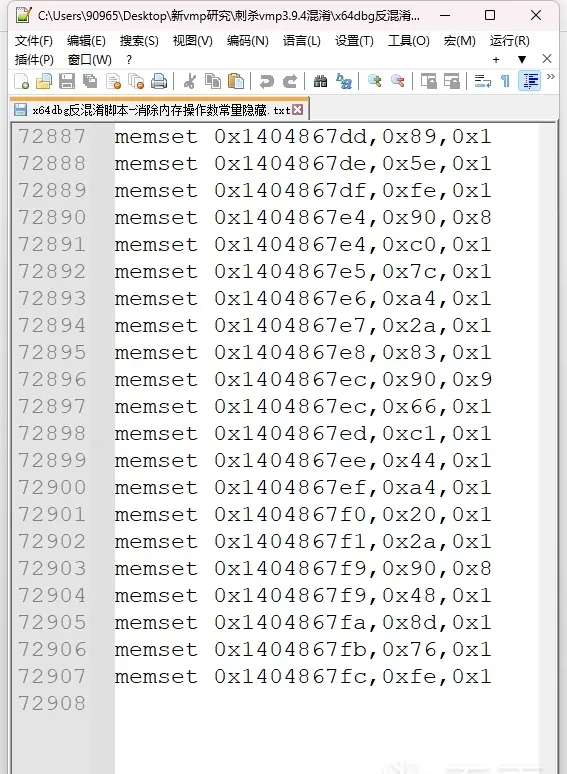Place cursor in memset 0x1404867ed,0xc1,0x1 line
The width and height of the screenshot is (567, 774).
click(303, 433)
